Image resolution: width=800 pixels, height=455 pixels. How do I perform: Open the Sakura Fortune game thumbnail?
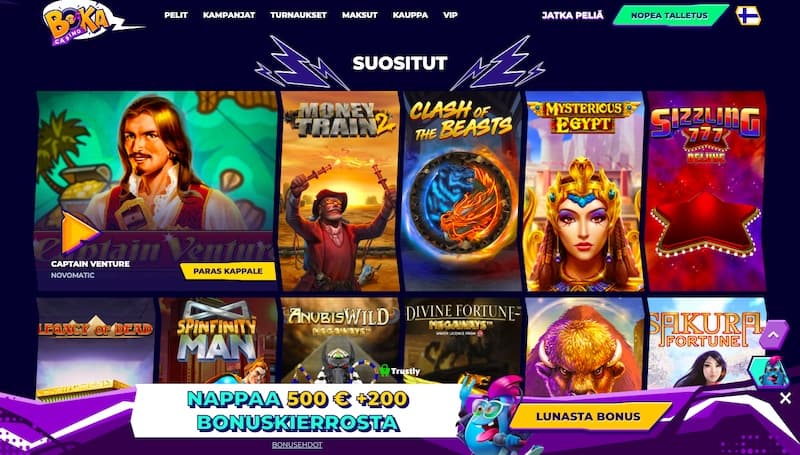click(707, 343)
